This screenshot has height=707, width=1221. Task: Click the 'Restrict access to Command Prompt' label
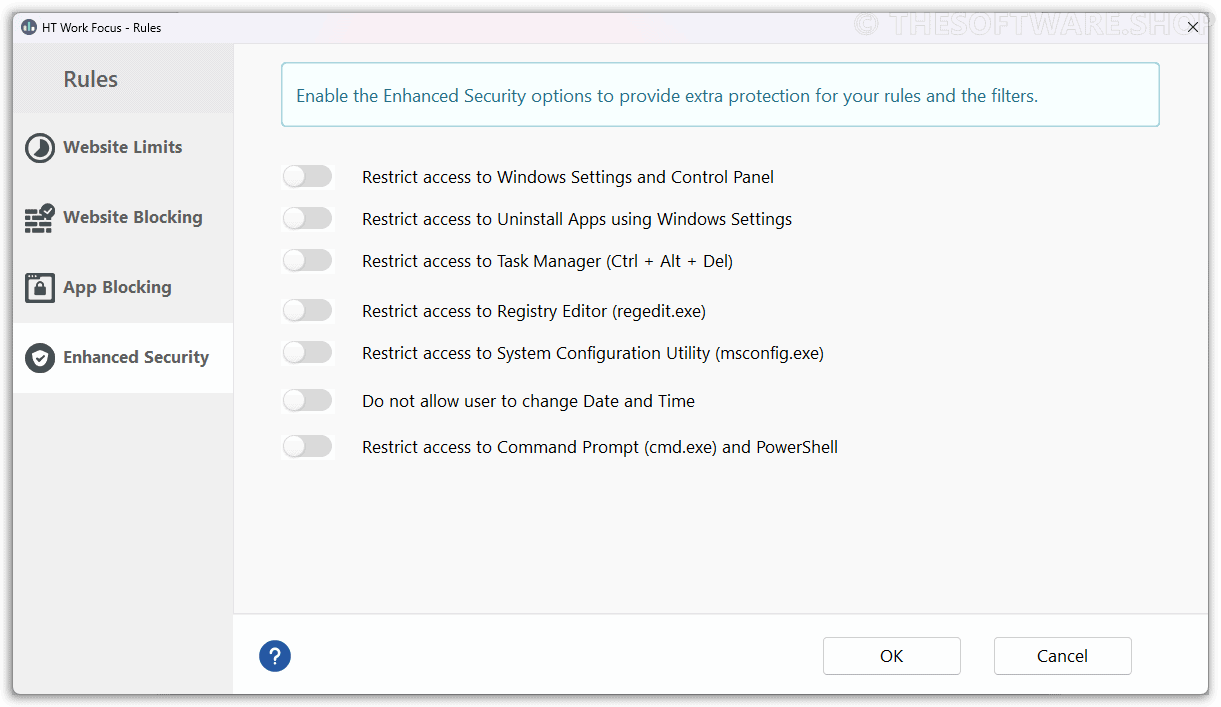pyautogui.click(x=600, y=447)
